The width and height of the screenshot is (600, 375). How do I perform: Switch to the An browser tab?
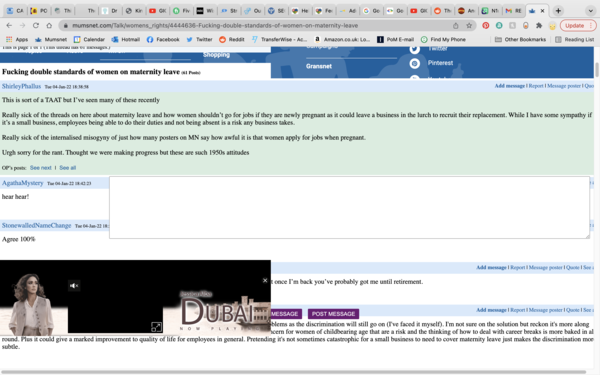466,11
